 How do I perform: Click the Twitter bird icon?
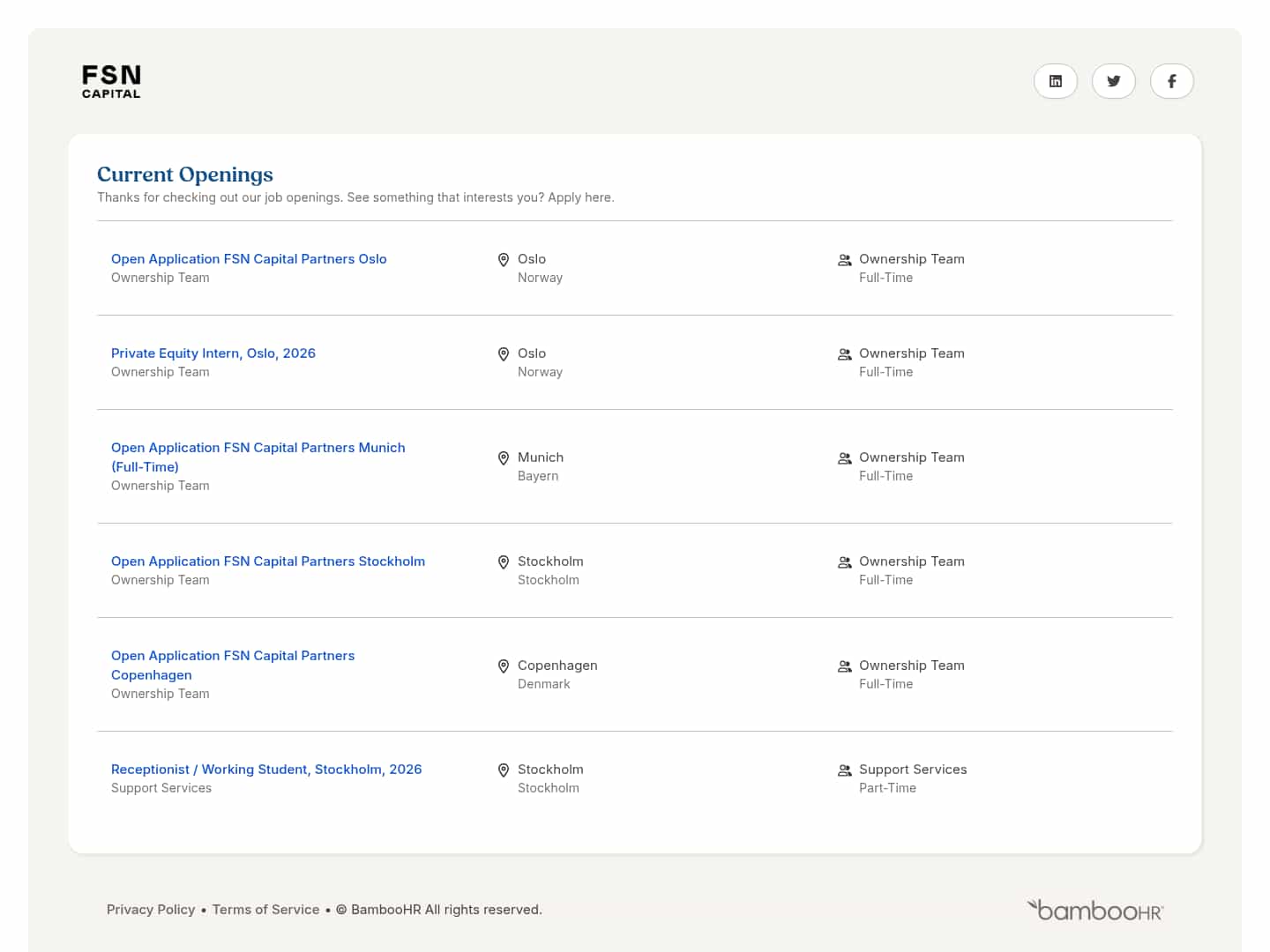pyautogui.click(x=1114, y=81)
